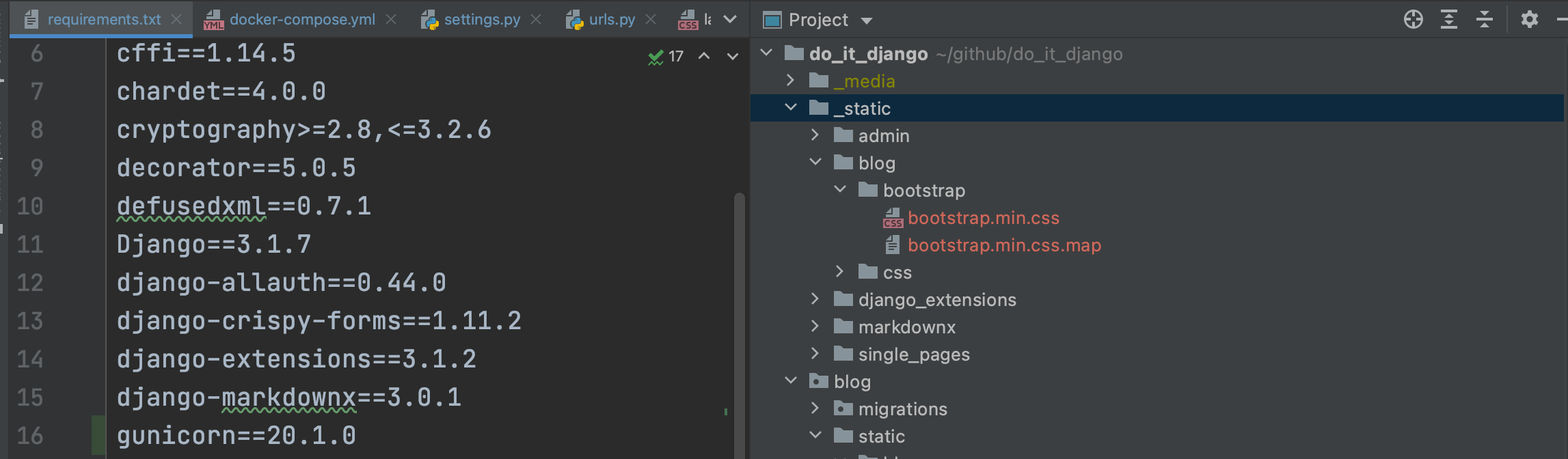Click the inspection checkmark with 17 count

point(665,57)
